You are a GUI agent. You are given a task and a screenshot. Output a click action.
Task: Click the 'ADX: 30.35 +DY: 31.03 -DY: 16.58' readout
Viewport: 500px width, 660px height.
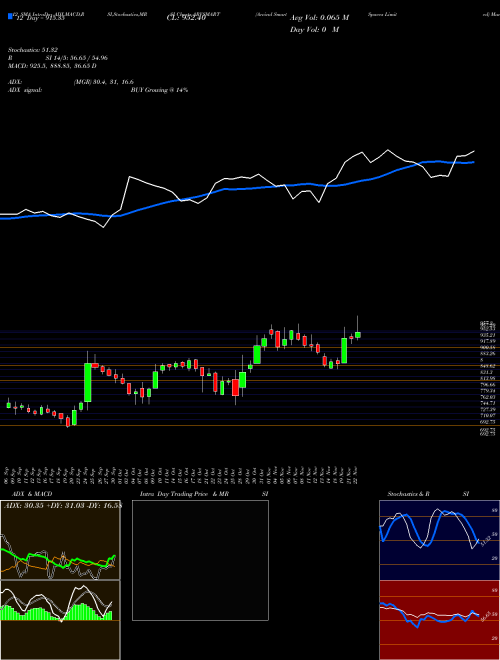tap(62, 506)
